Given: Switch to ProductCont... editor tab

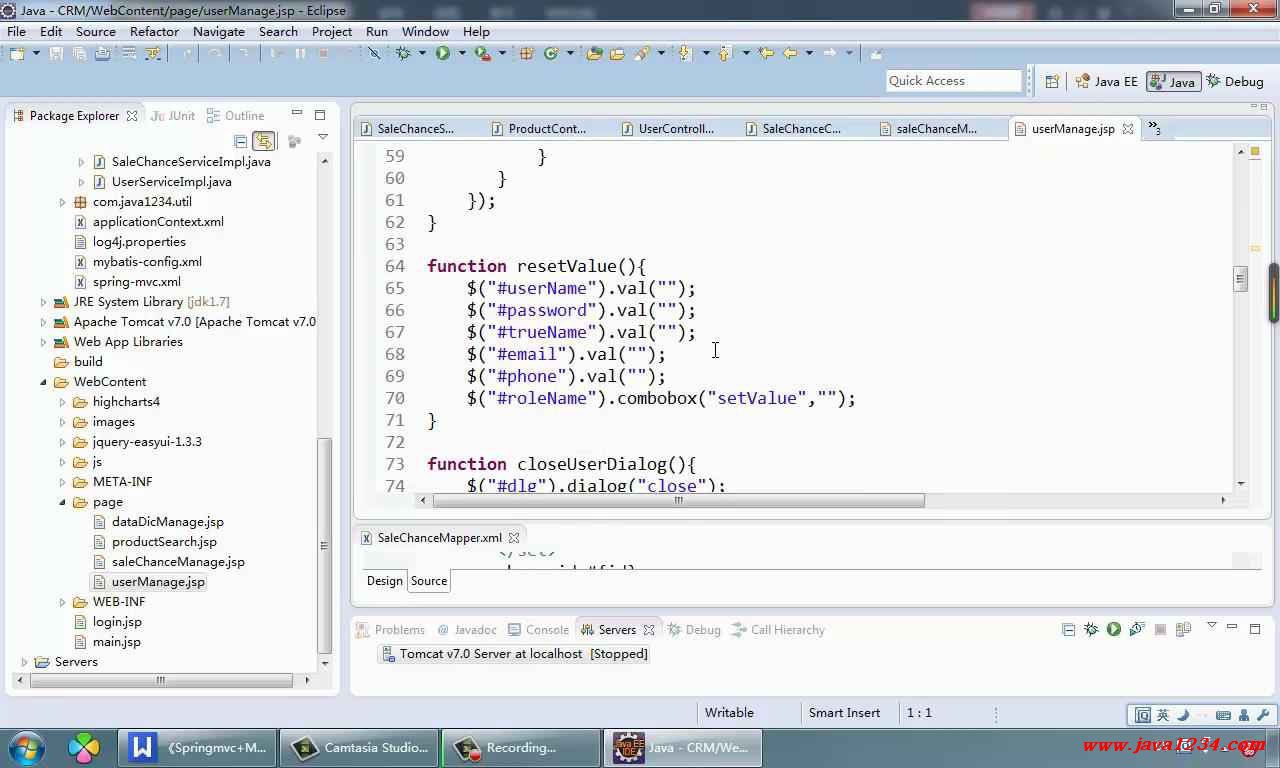Looking at the screenshot, I should click(538, 128).
